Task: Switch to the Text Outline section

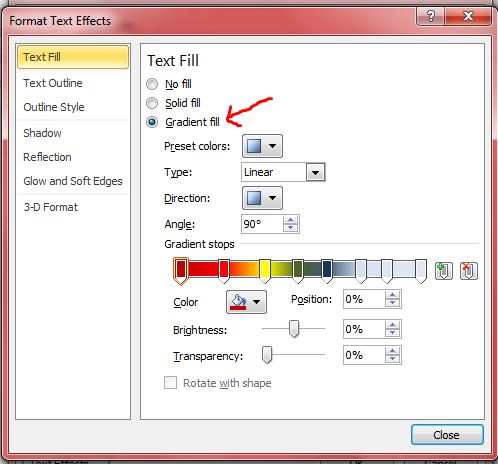Action: pos(53,83)
